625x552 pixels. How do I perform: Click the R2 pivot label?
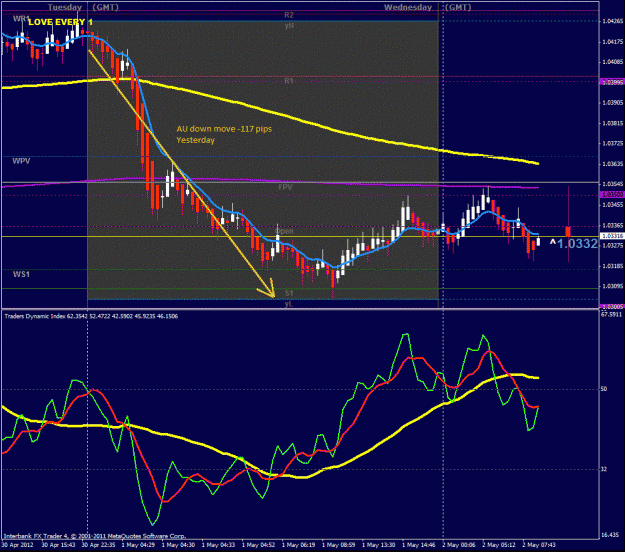coord(289,15)
